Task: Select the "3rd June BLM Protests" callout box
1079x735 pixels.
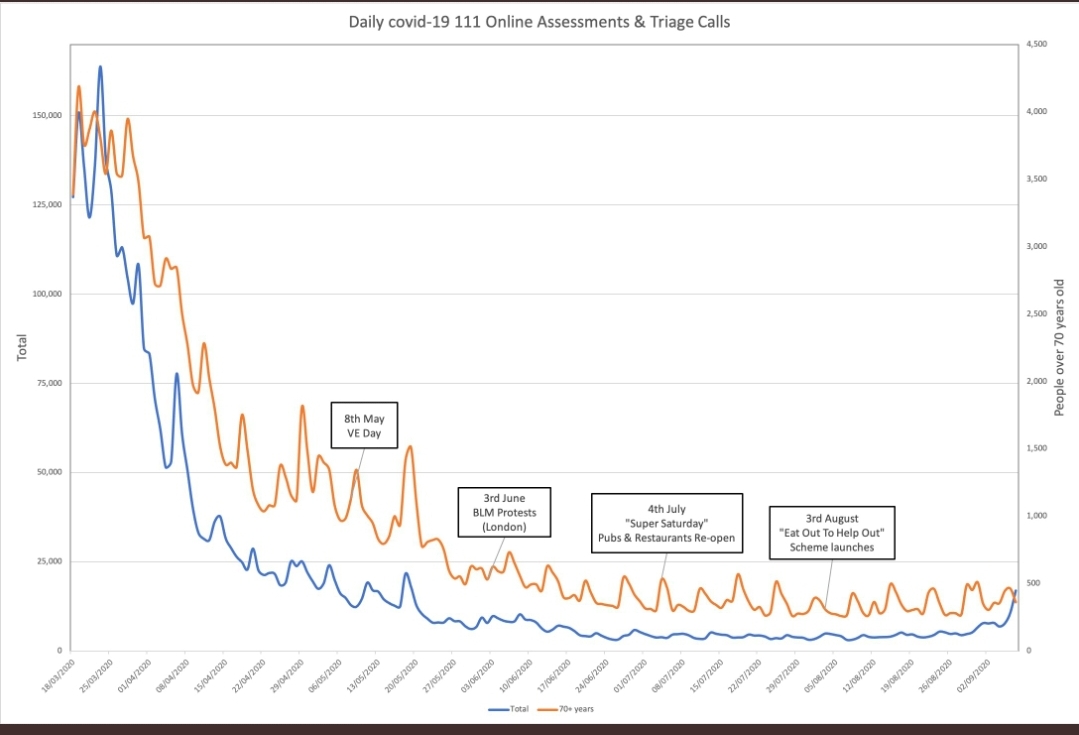Action: (x=498, y=511)
